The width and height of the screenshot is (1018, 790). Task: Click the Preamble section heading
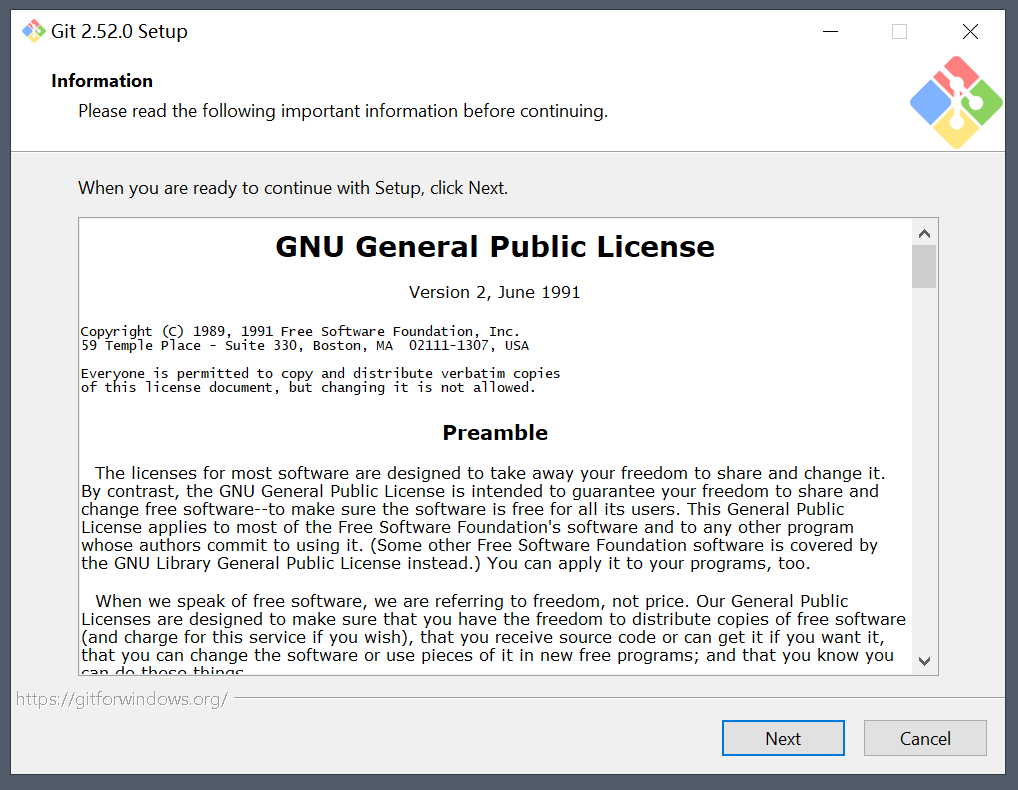pyautogui.click(x=495, y=433)
